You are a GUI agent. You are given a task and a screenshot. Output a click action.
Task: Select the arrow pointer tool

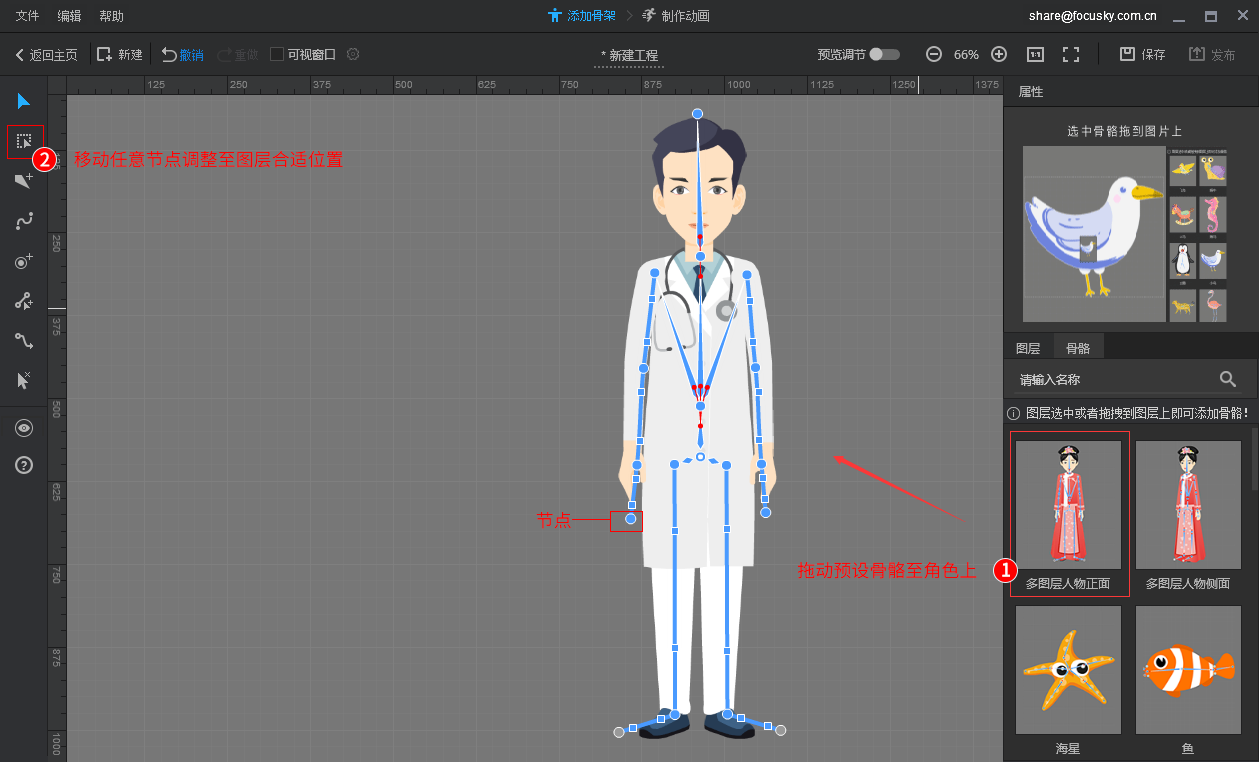[24, 101]
